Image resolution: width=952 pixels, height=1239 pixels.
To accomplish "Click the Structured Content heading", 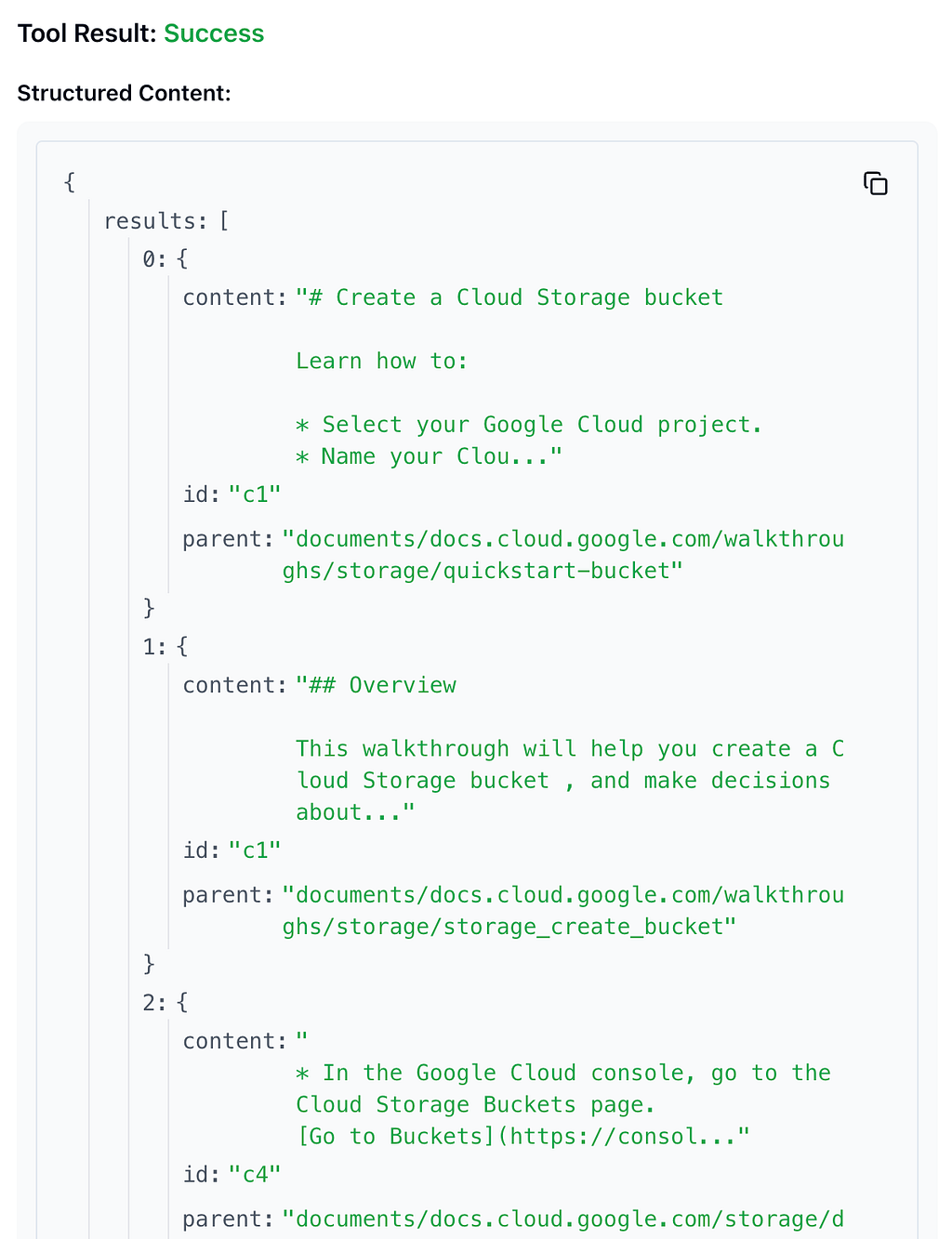I will (x=124, y=93).
